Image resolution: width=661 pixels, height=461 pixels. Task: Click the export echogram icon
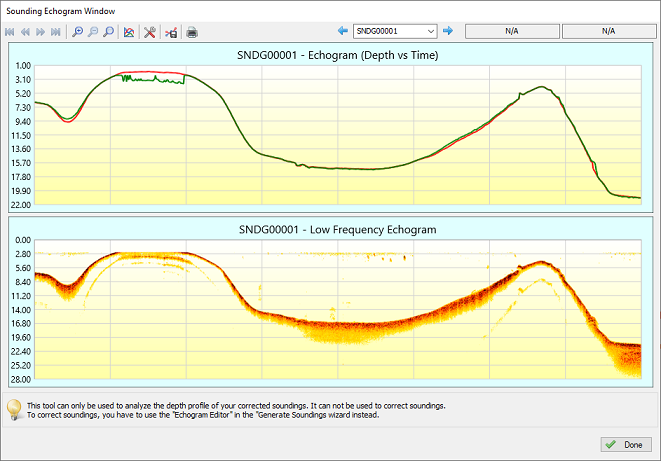(x=171, y=32)
